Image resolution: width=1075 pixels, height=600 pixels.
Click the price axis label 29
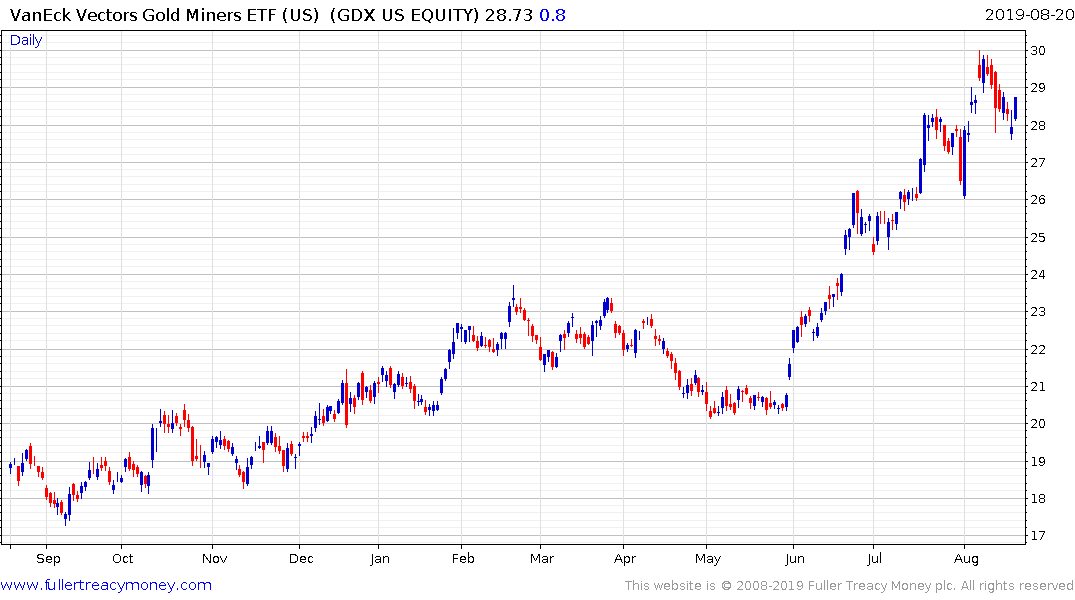(1037, 88)
